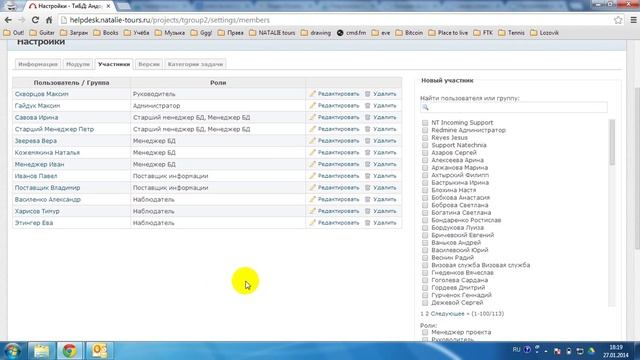Viewport: 640px width, 360px height.
Task: Click the page vertical scrollbar
Action: point(637,167)
